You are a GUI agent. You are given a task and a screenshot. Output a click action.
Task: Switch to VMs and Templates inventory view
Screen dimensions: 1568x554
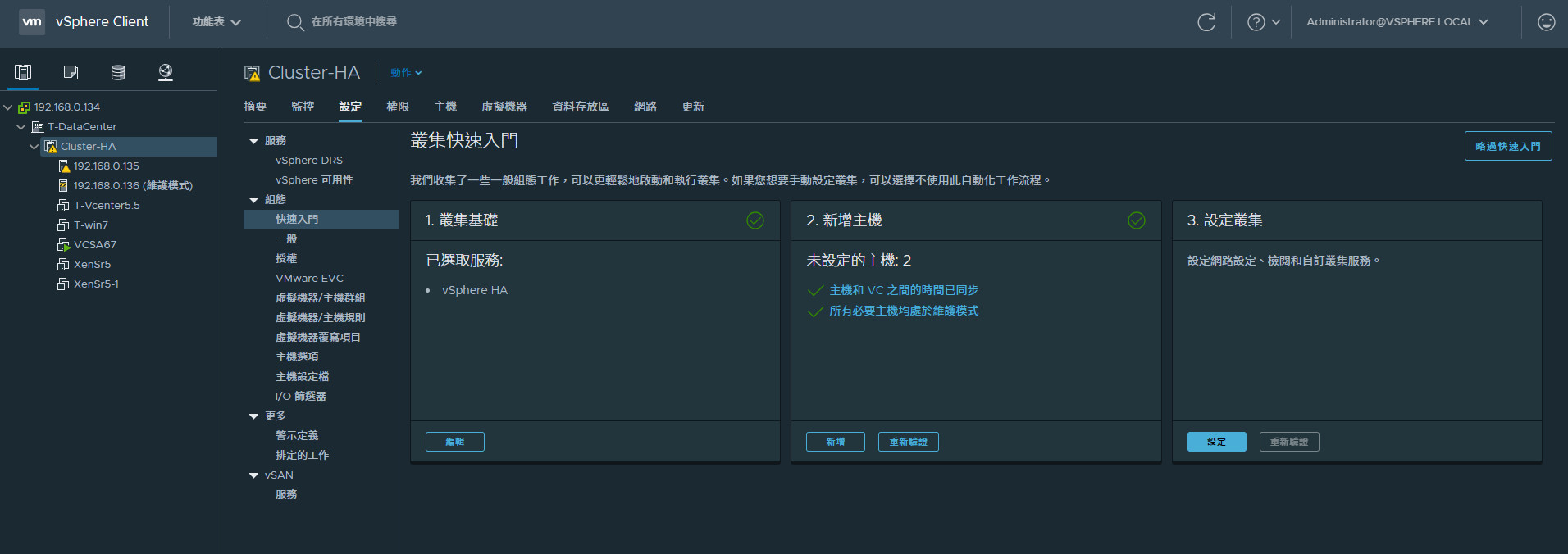coord(71,72)
